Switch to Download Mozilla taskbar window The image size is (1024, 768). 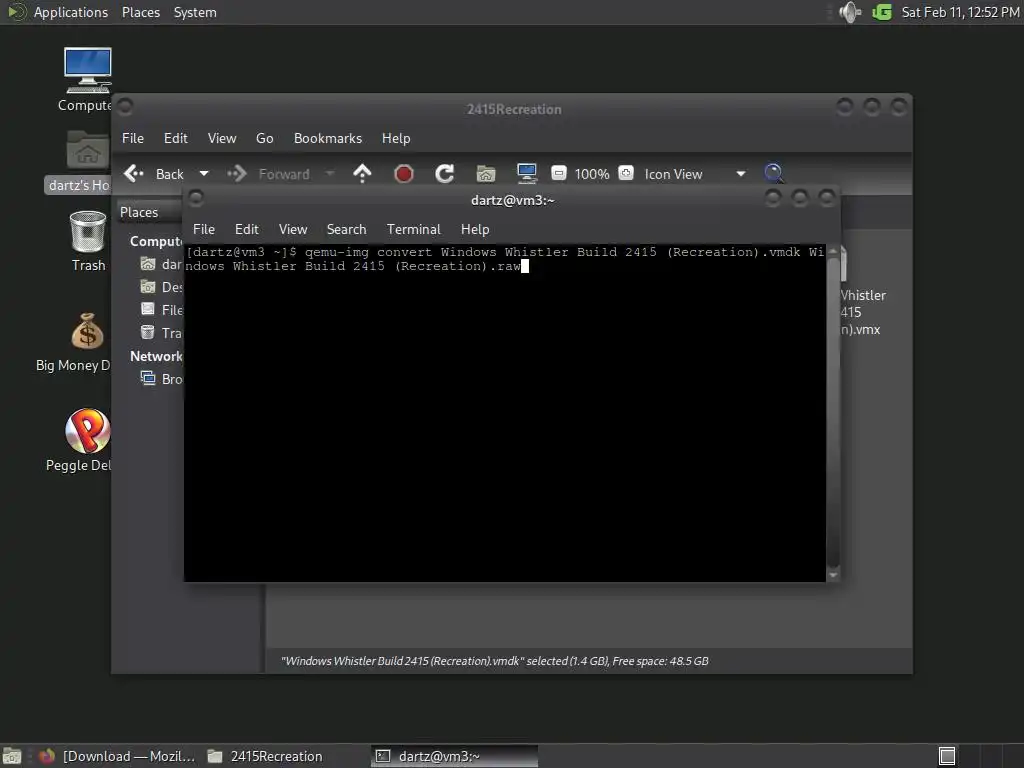point(118,756)
